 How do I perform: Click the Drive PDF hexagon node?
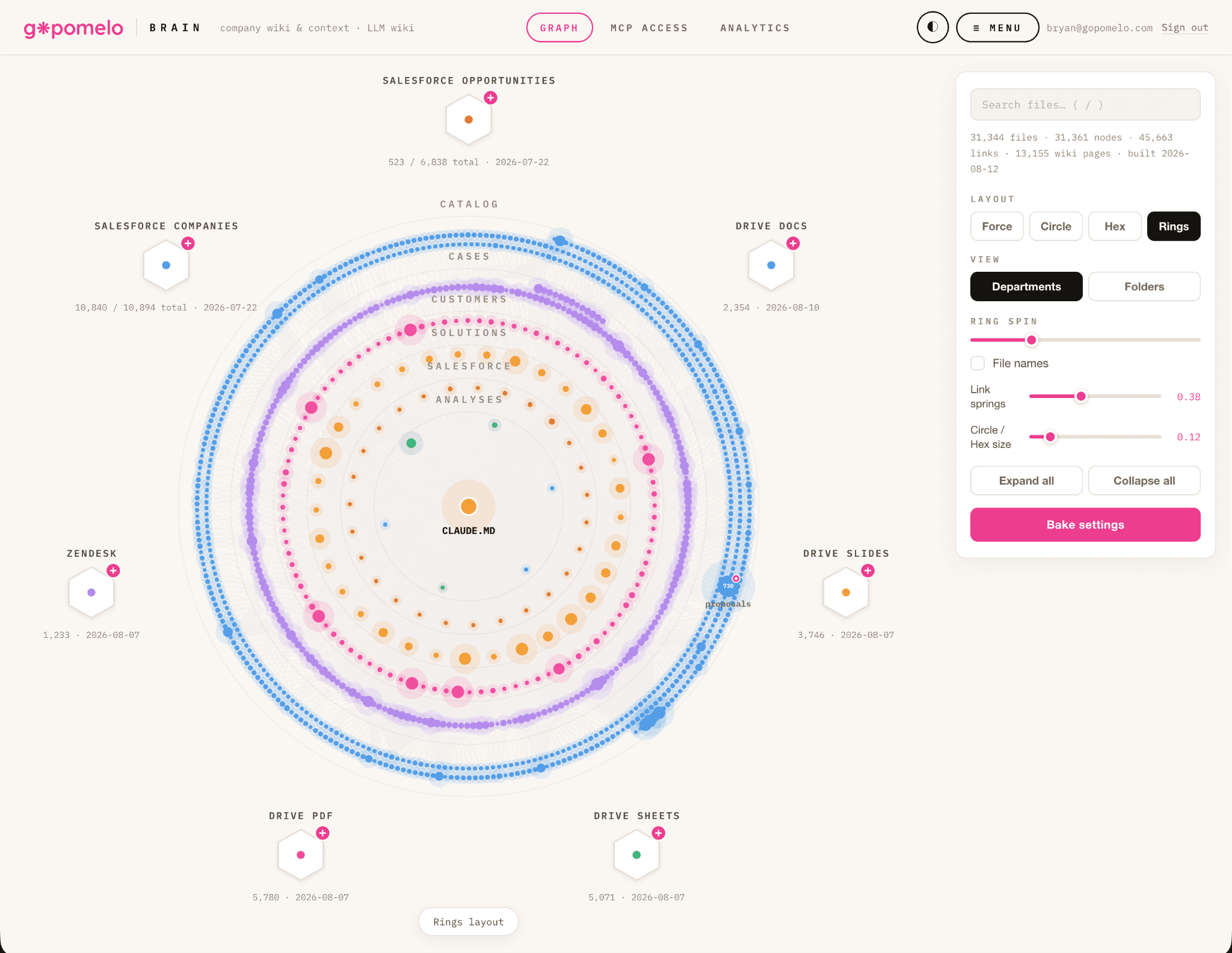(301, 855)
